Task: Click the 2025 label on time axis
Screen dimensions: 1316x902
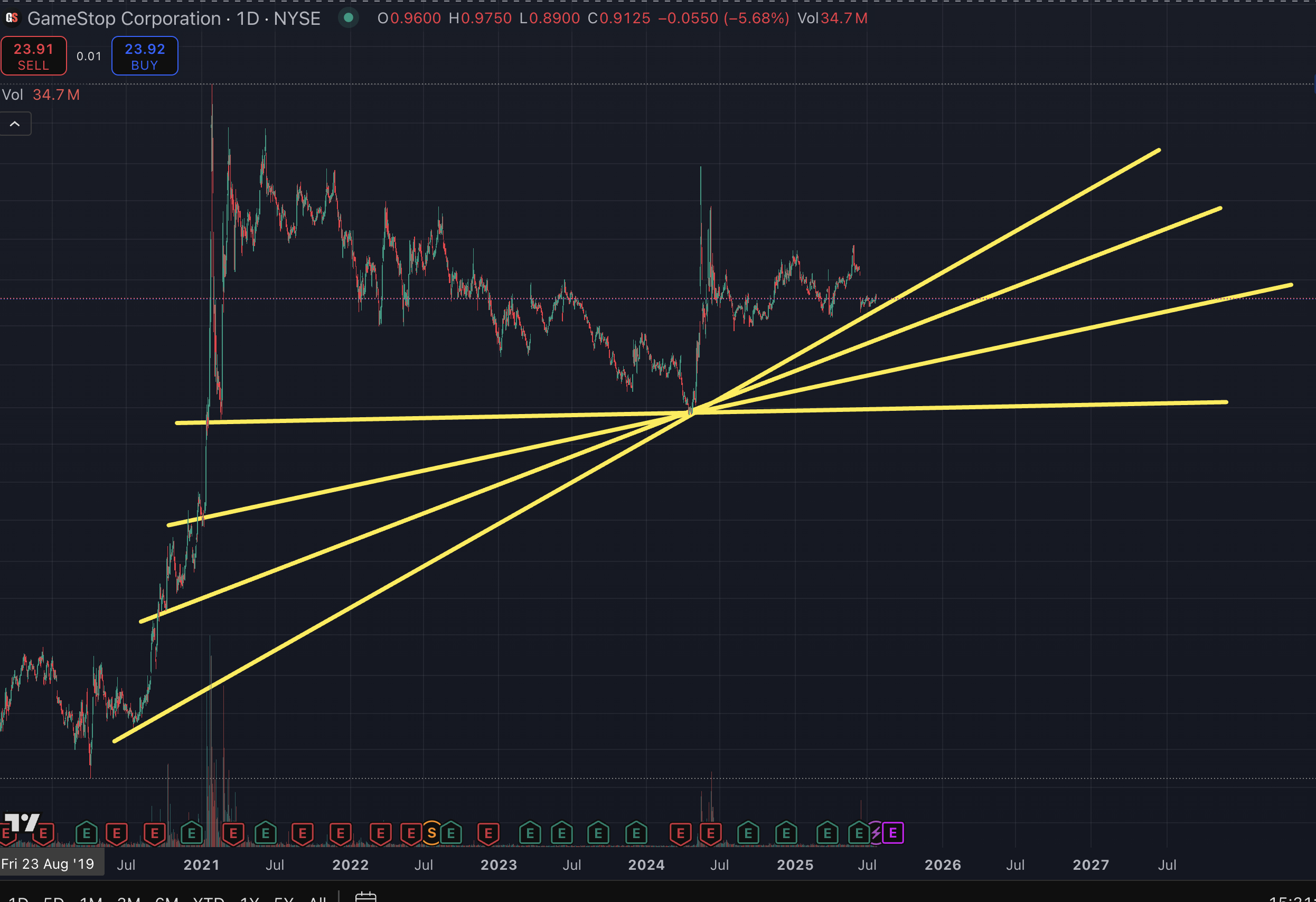Action: 795,865
